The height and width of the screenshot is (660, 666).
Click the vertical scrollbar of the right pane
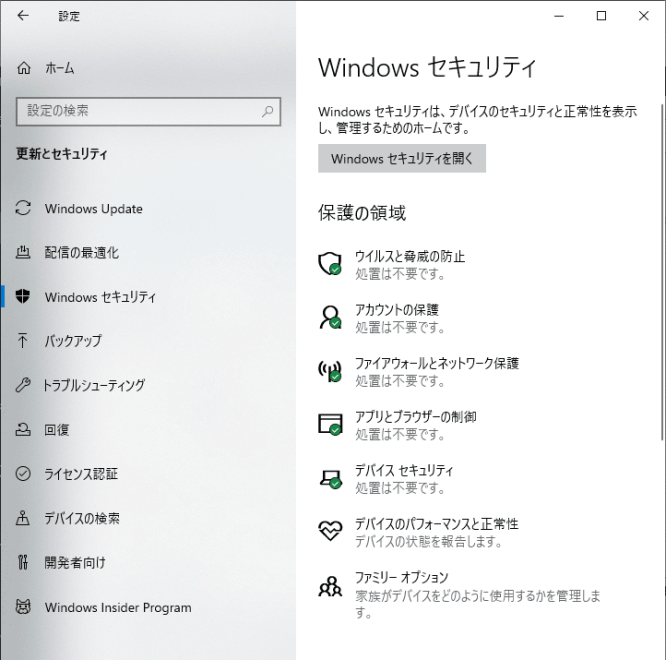[x=663, y=272]
